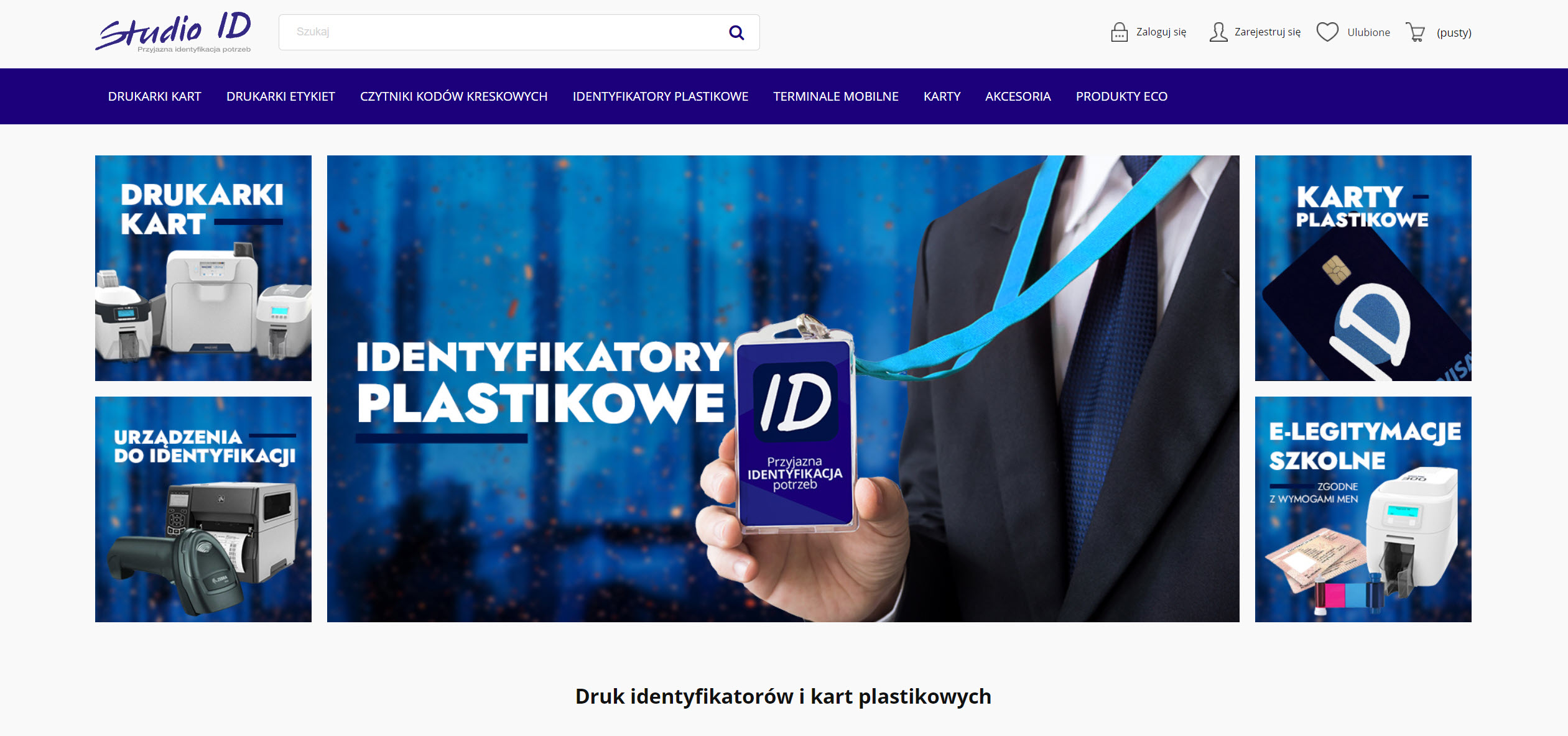Click the user silhouette icon next to Zarejestruj się
Image resolution: width=1568 pixels, height=736 pixels.
[1218, 30]
